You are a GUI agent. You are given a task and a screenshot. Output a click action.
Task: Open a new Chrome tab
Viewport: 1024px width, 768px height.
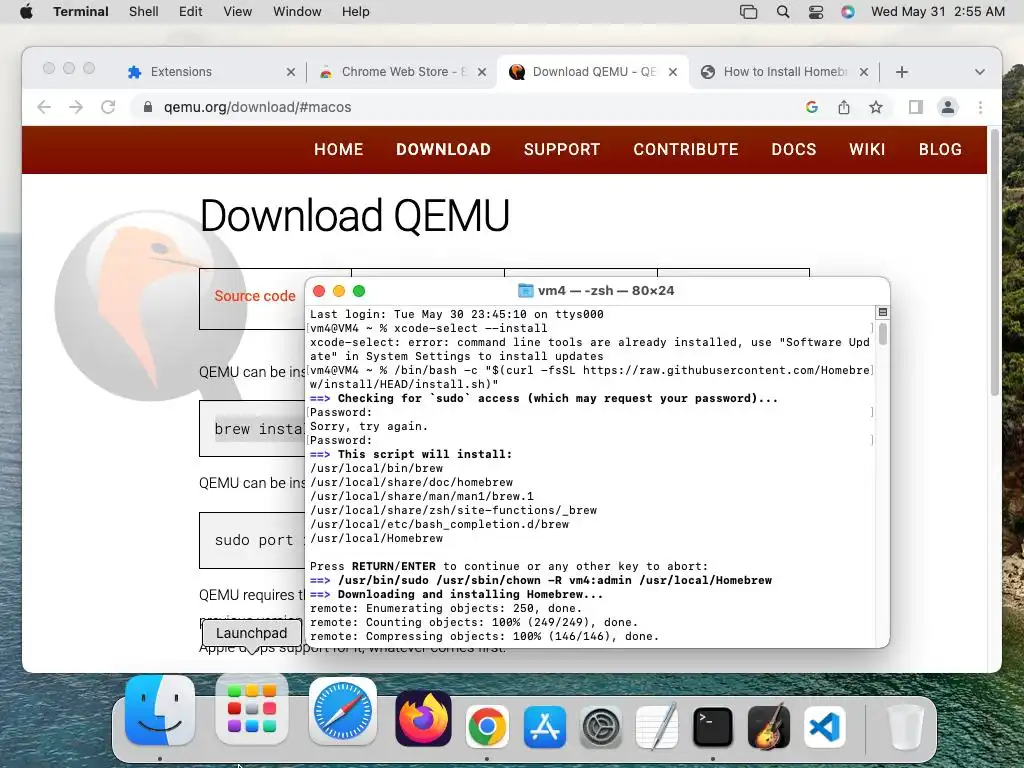click(x=902, y=72)
